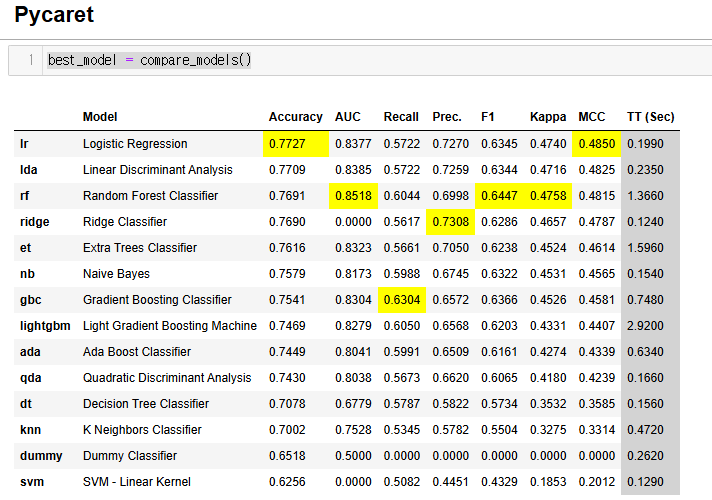Click line number 1 in code cell
The height and width of the screenshot is (500, 712).
coord(31,60)
